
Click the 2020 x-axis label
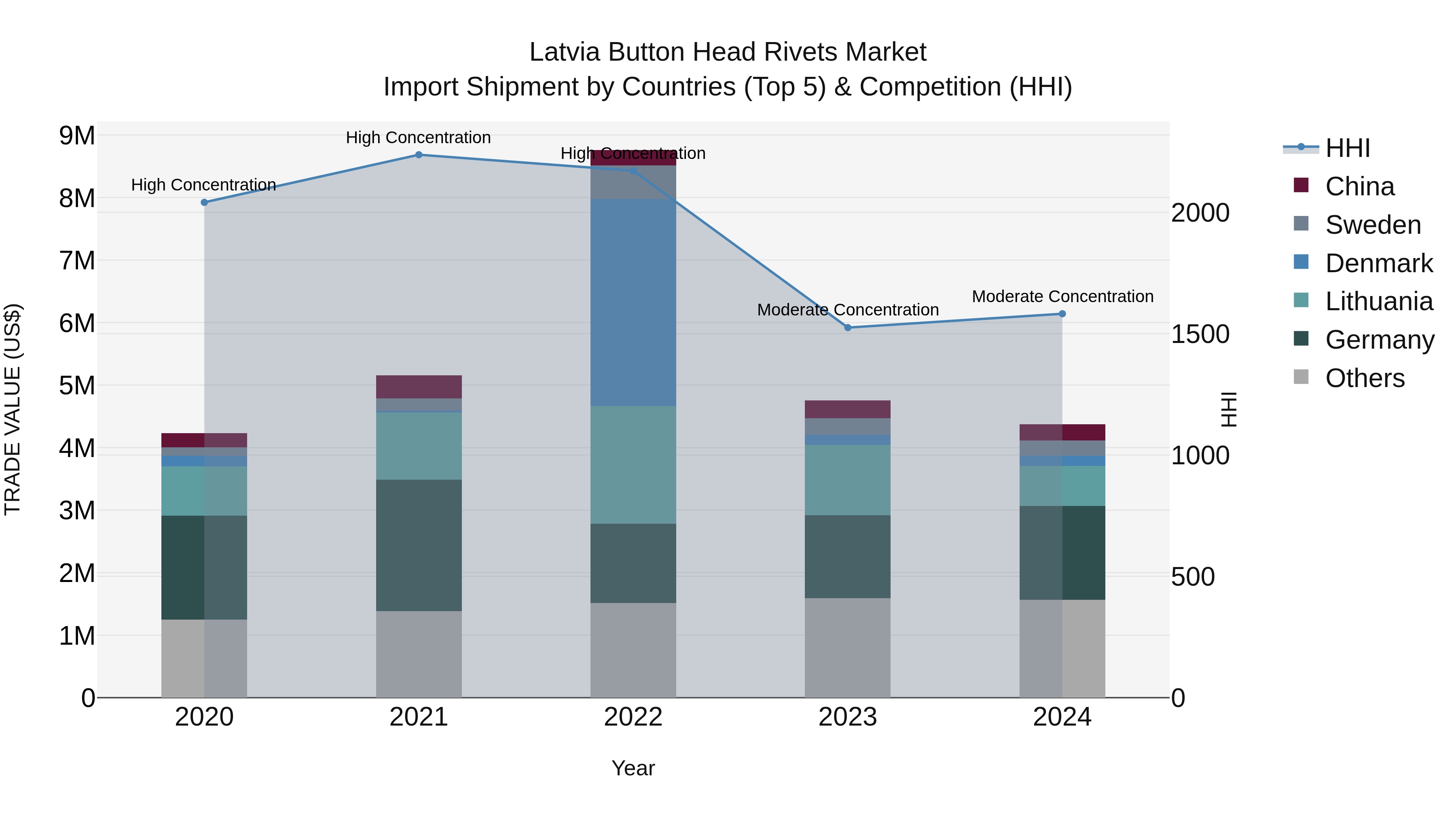pos(205,717)
